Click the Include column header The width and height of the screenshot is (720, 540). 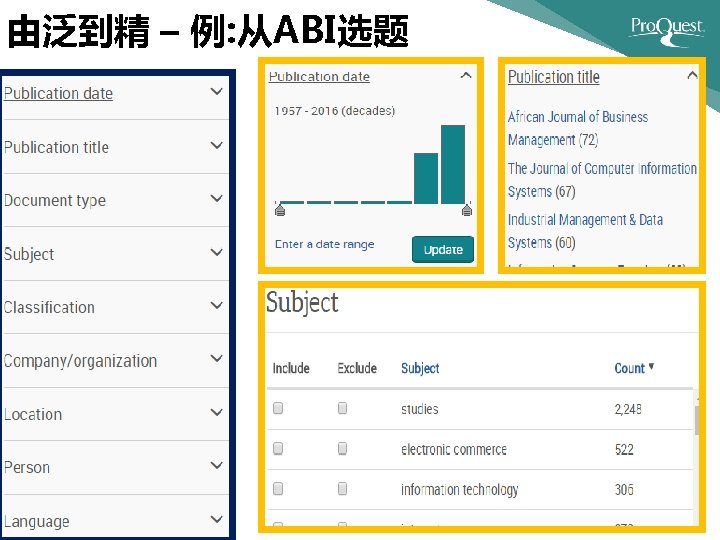[x=291, y=368]
